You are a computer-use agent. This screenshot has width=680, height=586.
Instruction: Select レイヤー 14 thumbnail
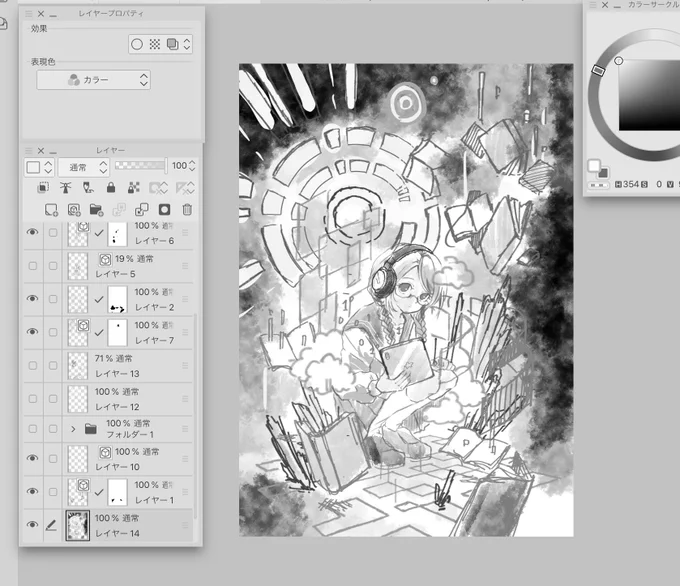[x=78, y=525]
